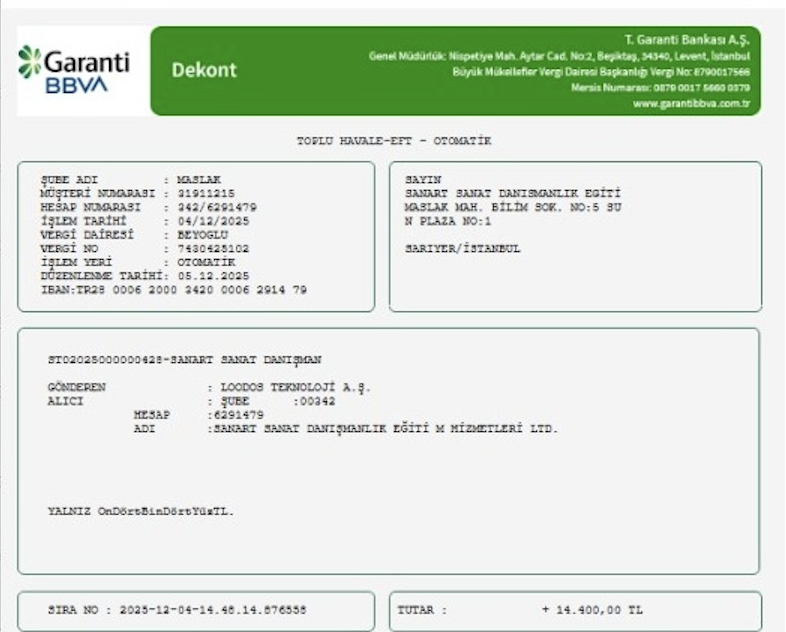786x632 pixels.
Task: Select the YALNIZ OnDörtBinDörtYüzTL. amount text
Action: 141,512
